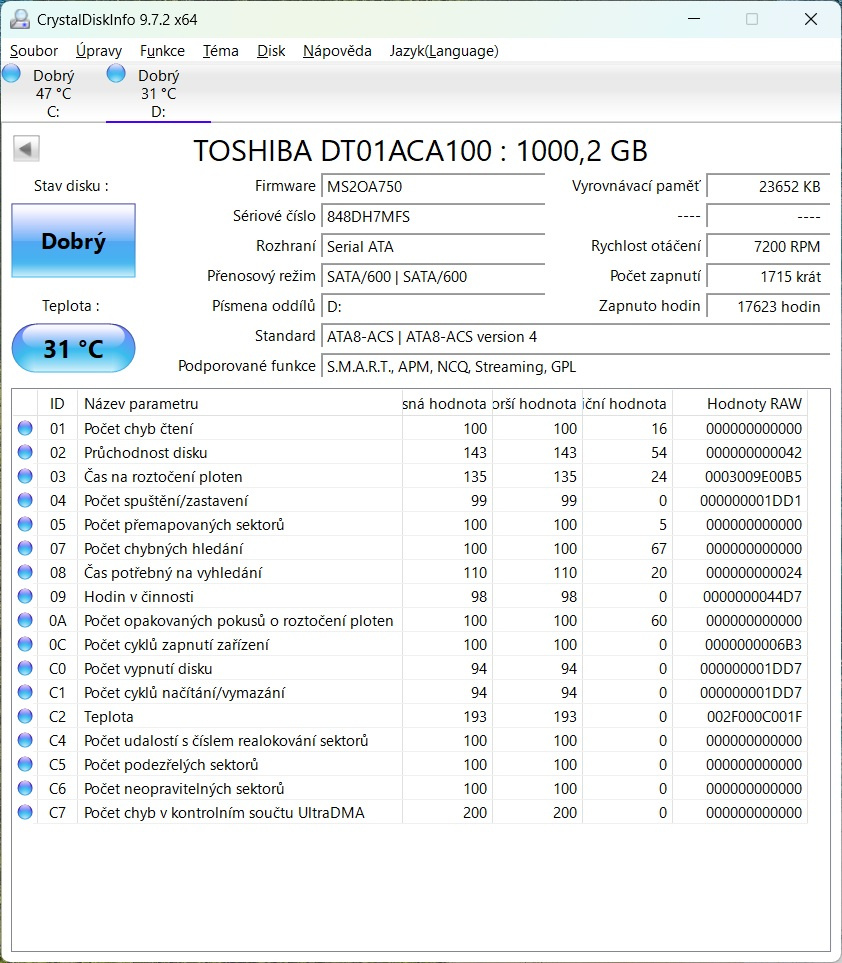Open the Soubor menu
This screenshot has width=842, height=963.
tap(33, 50)
